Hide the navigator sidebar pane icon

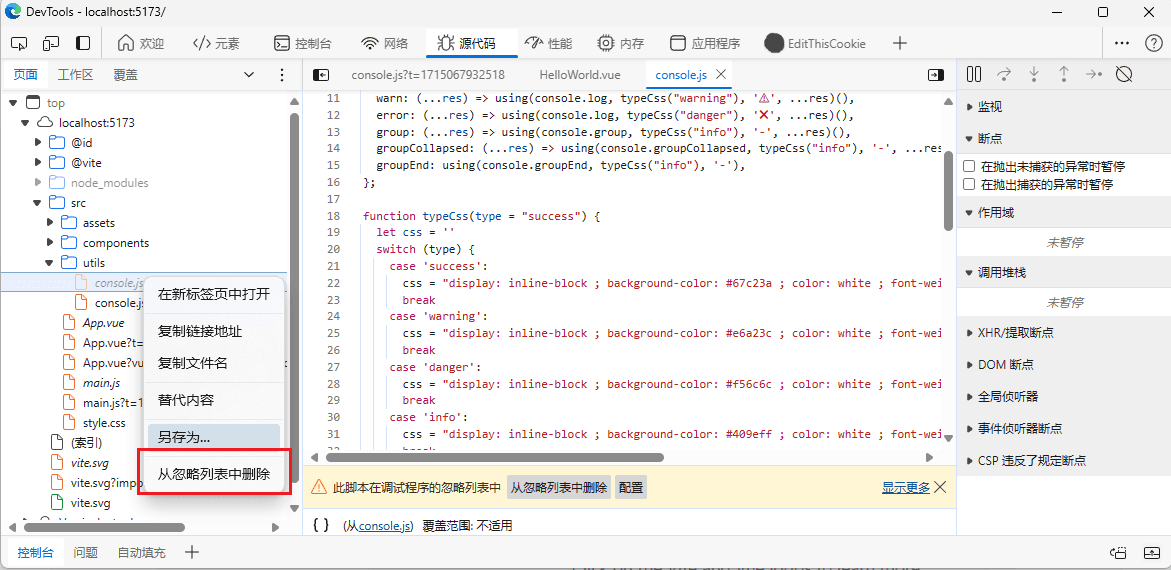tap(321, 75)
